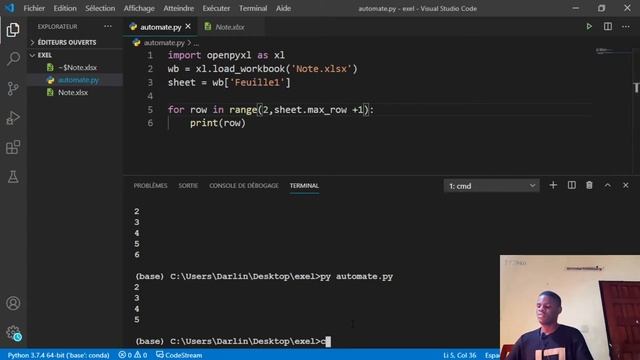The height and width of the screenshot is (360, 640).
Task: Click line number 4 in the gutter
Action: [150, 96]
